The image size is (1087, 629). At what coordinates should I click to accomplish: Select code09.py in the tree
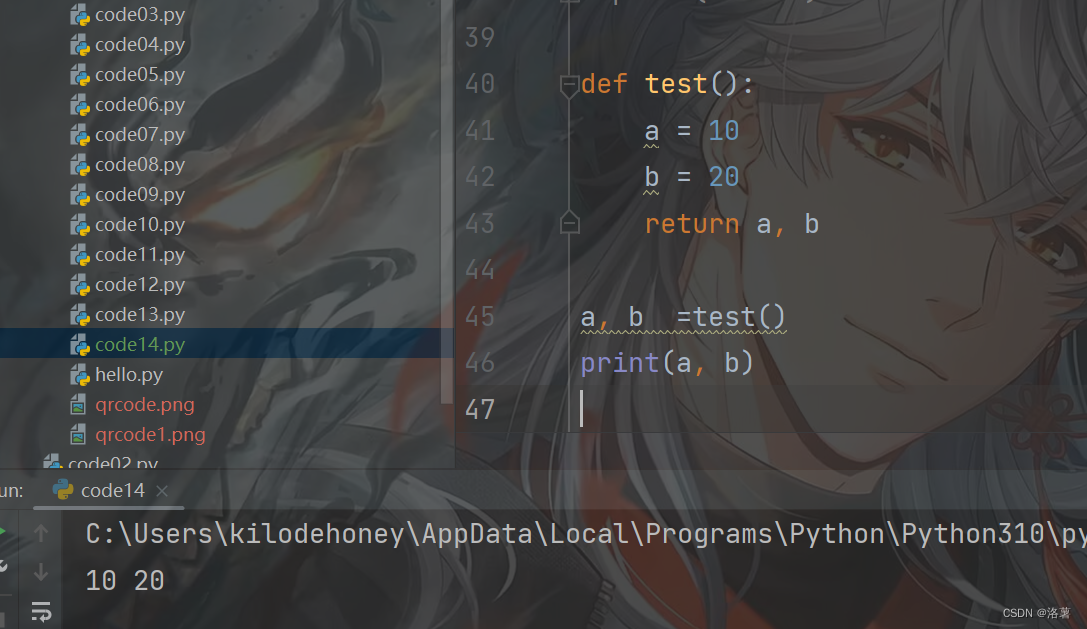(x=139, y=195)
